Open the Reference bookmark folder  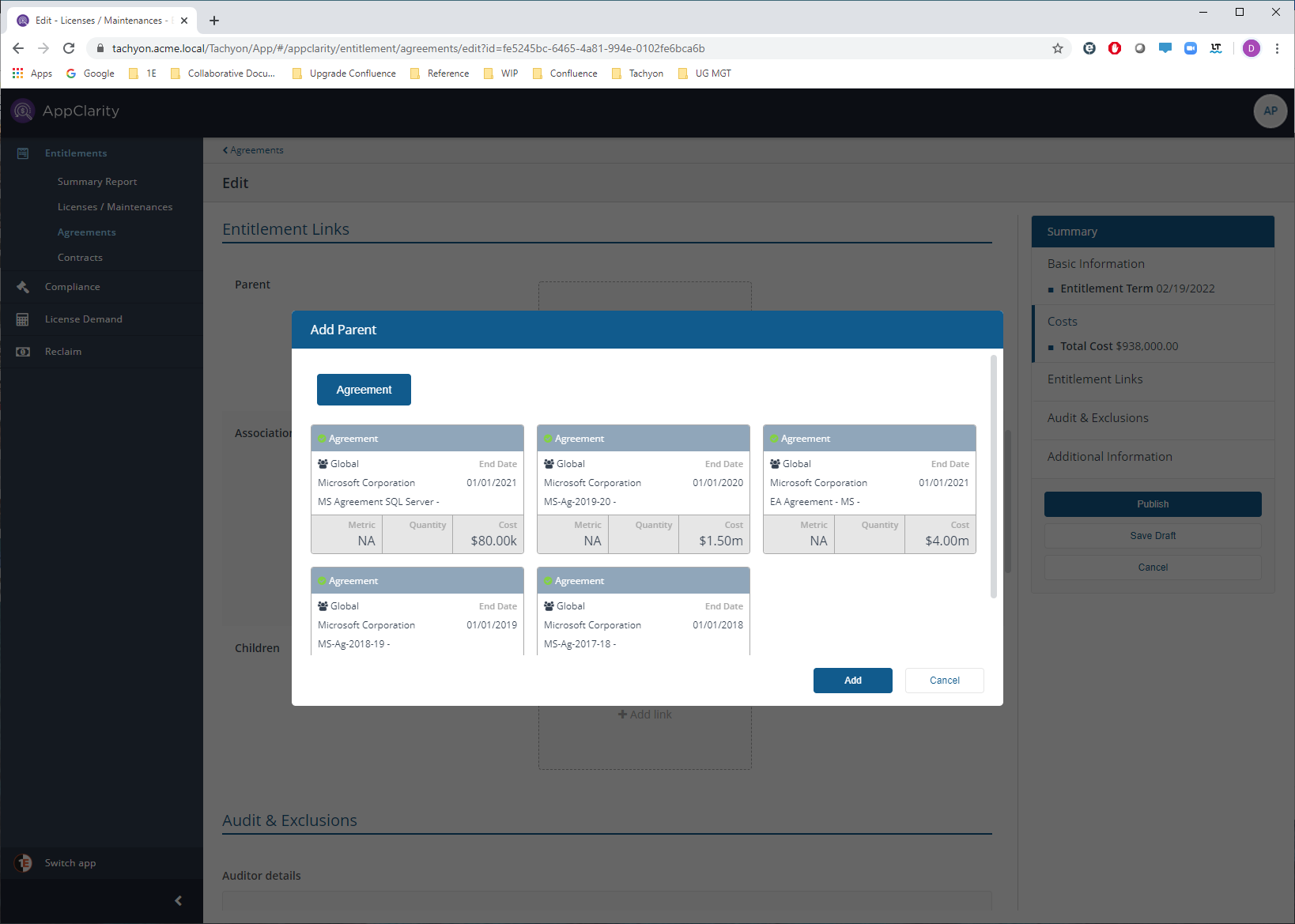(440, 74)
